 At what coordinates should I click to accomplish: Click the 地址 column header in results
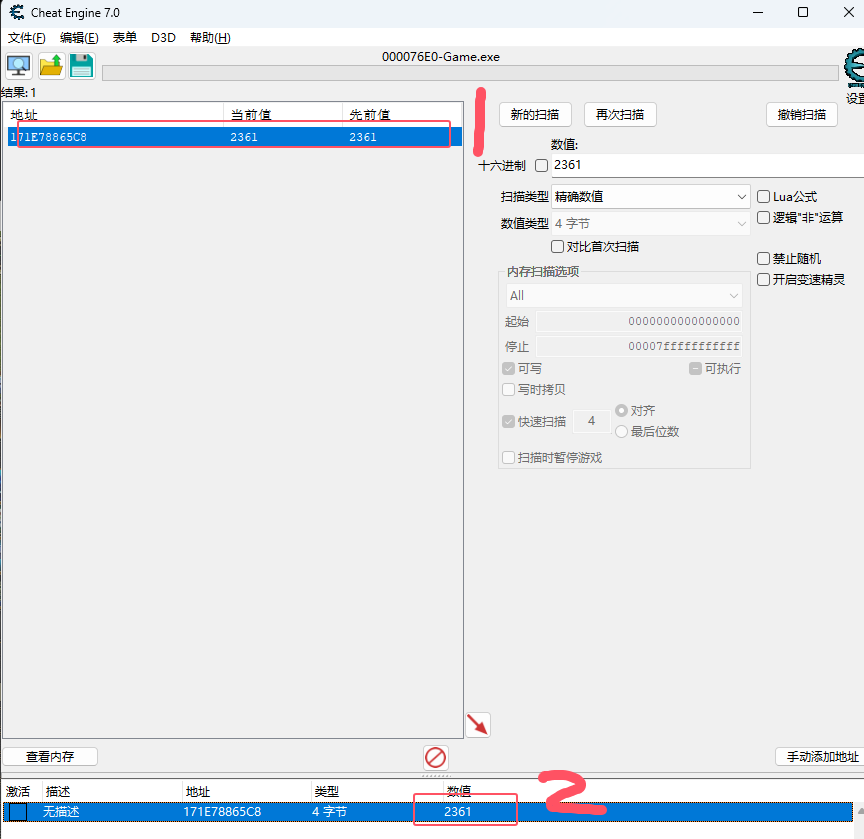[x=115, y=115]
